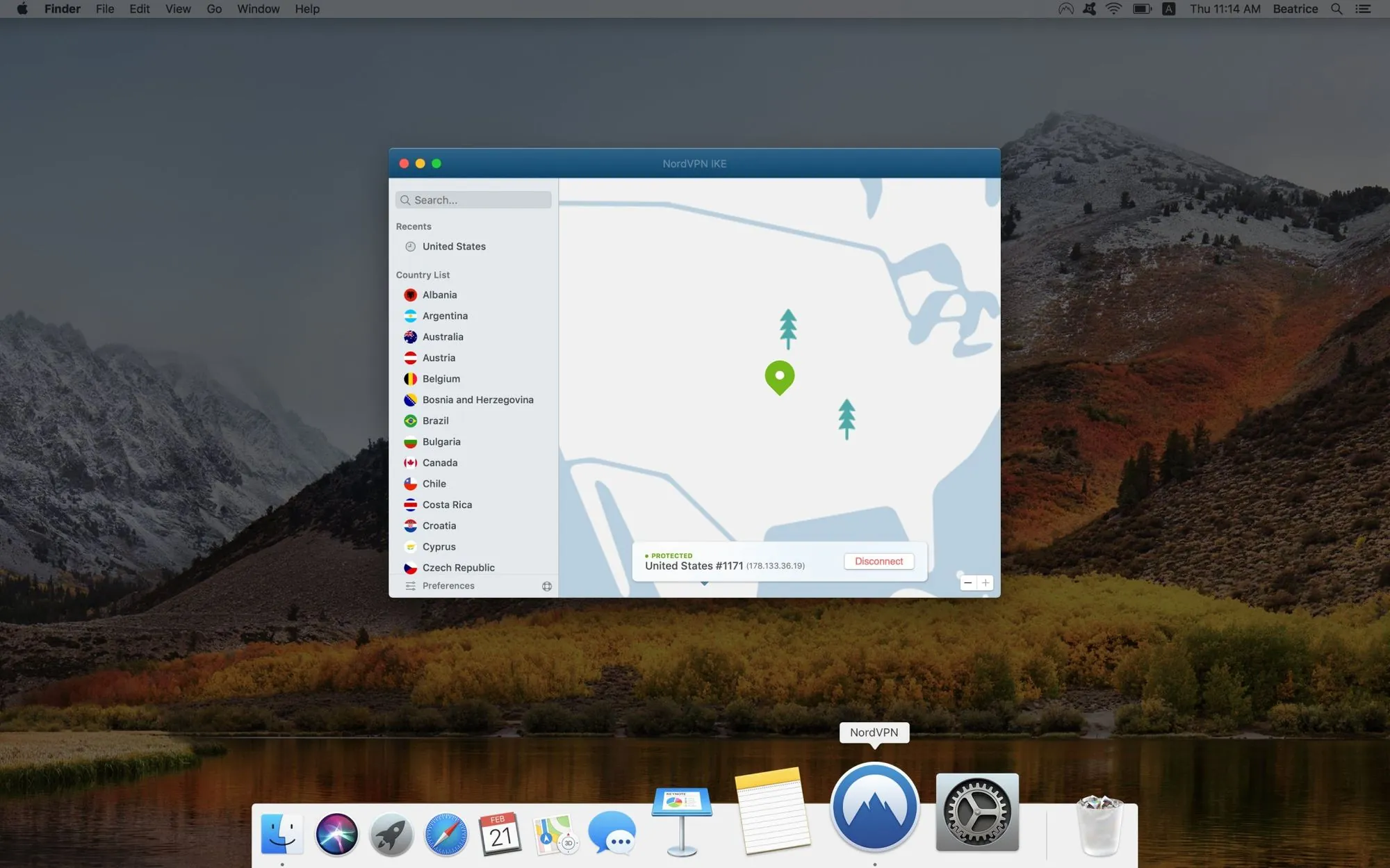Click the Brazil flag icon
The height and width of the screenshot is (868, 1390).
[410, 420]
